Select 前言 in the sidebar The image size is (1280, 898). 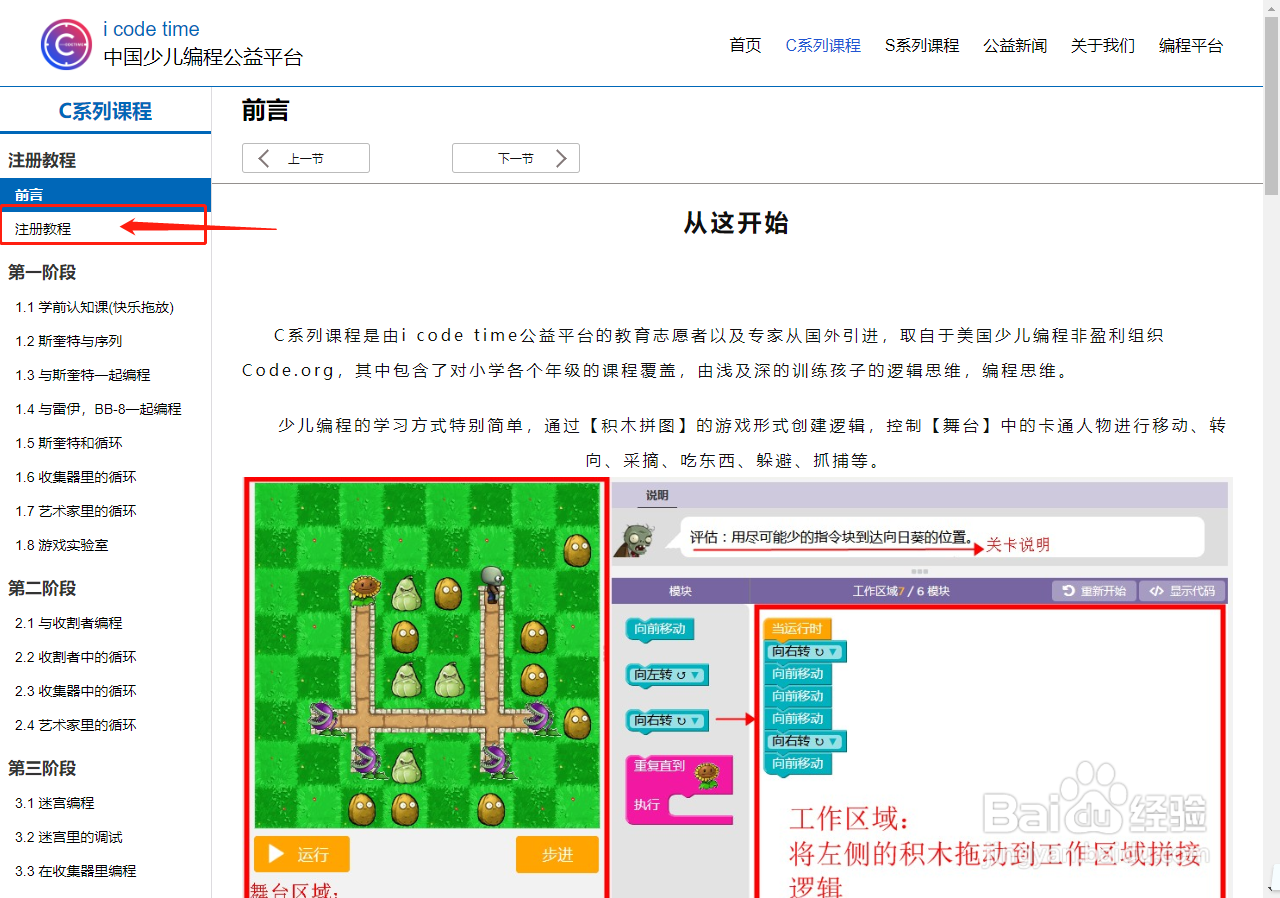click(105, 195)
